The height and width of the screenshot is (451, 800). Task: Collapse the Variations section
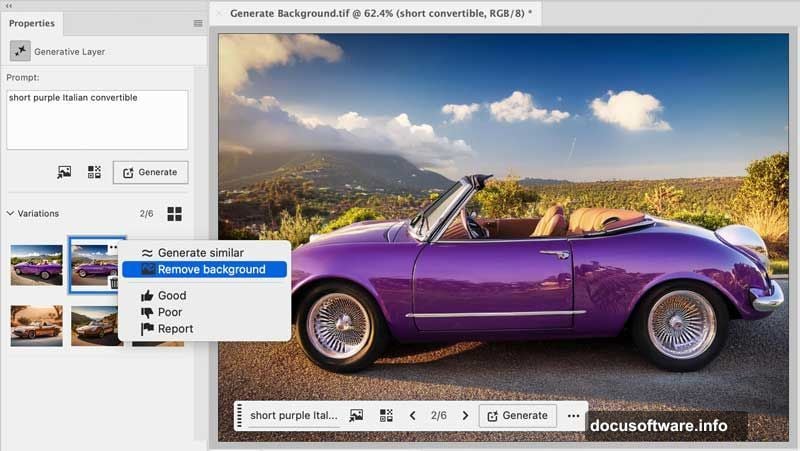tap(11, 214)
